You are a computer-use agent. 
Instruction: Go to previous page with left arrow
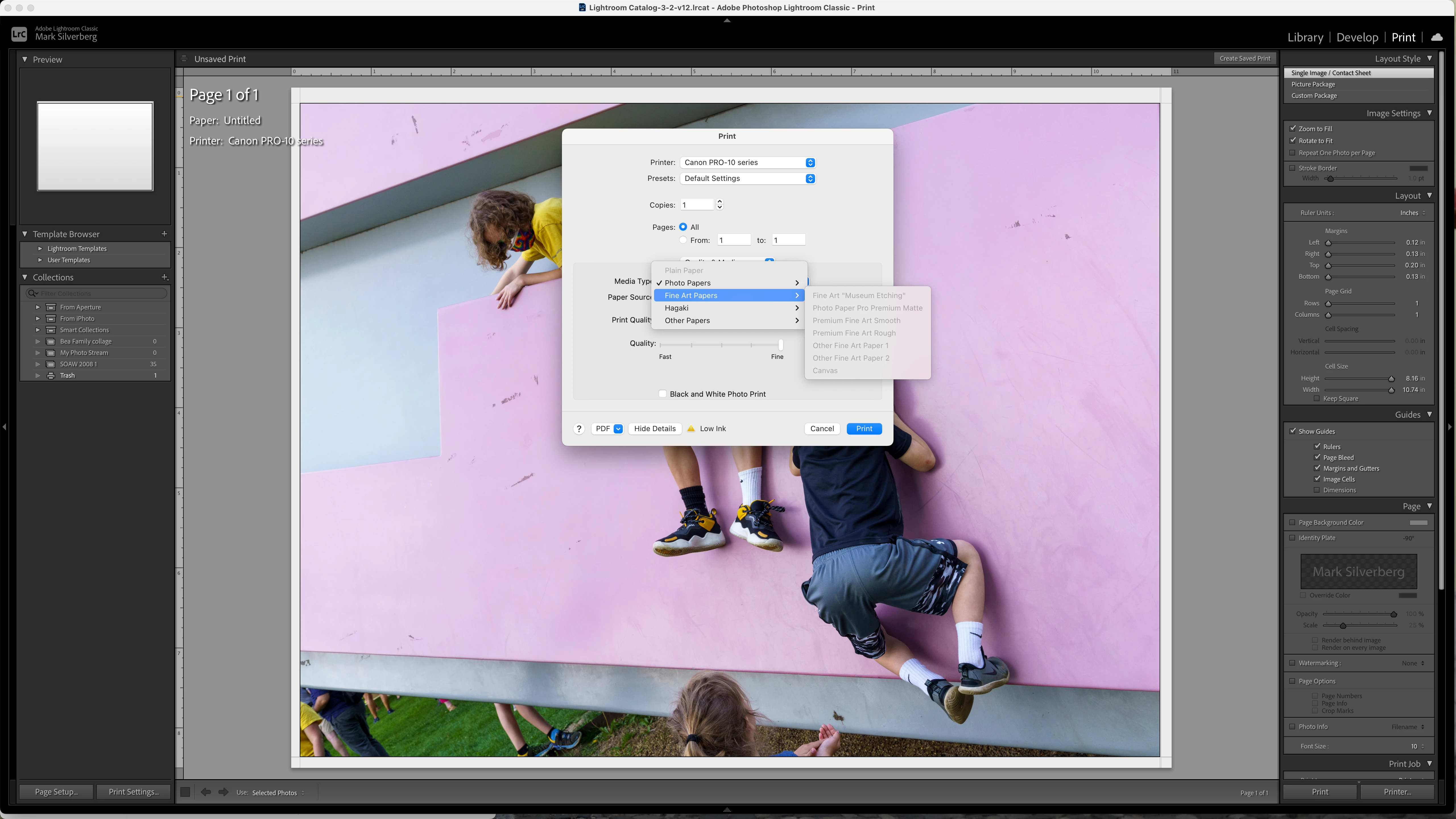(206, 792)
